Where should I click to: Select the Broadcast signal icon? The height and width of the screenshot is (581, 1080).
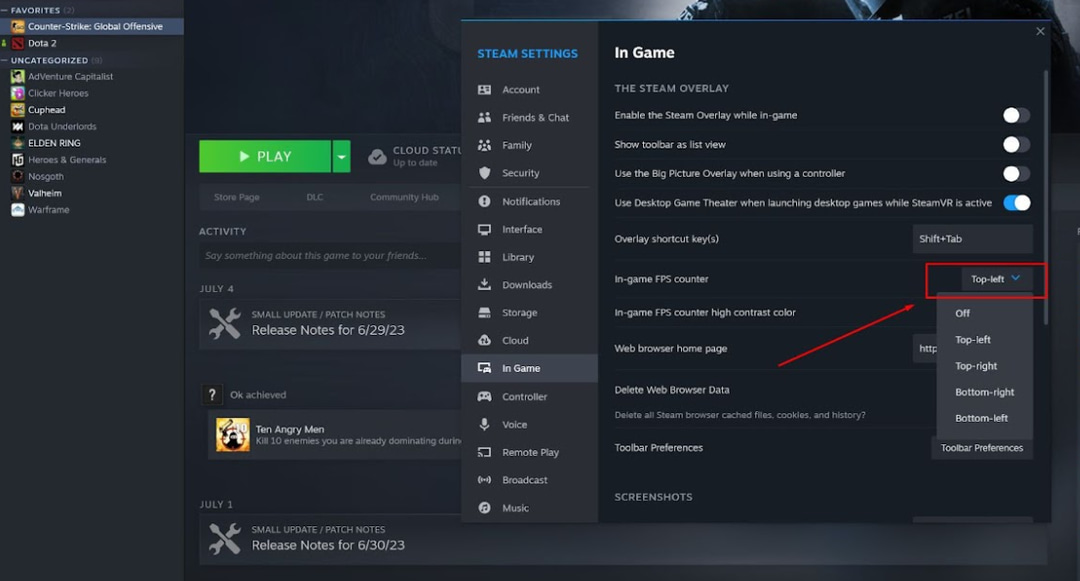click(484, 480)
